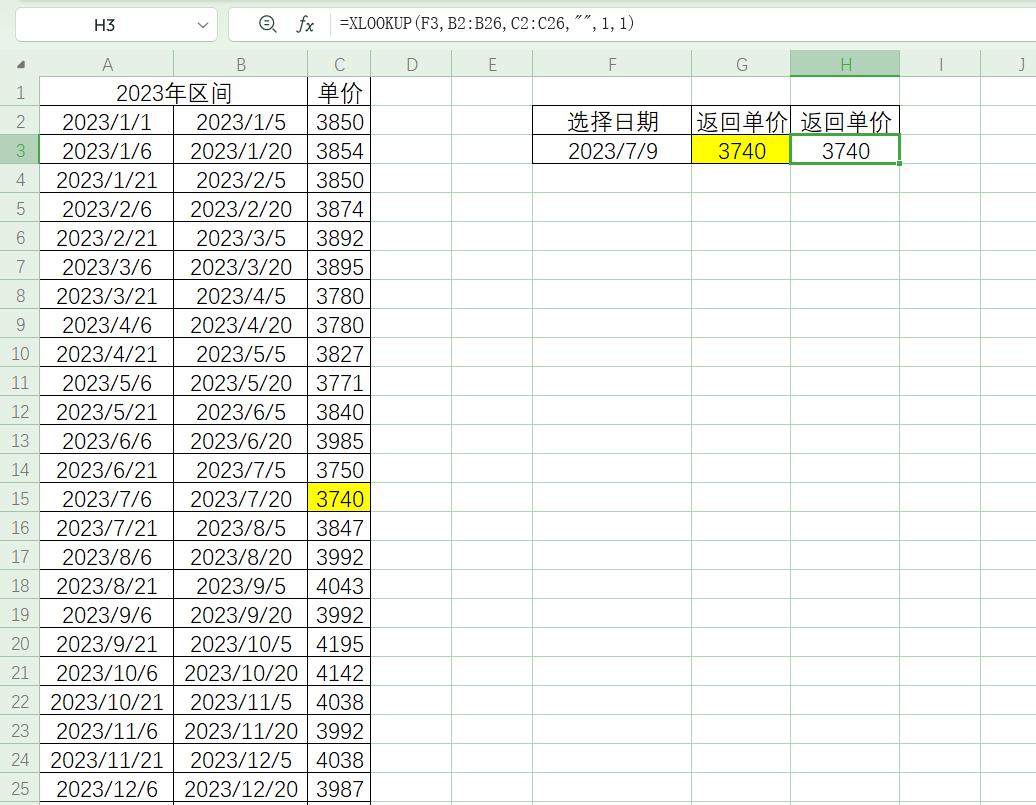Select column F header
This screenshot has height=805, width=1036.
click(x=612, y=64)
